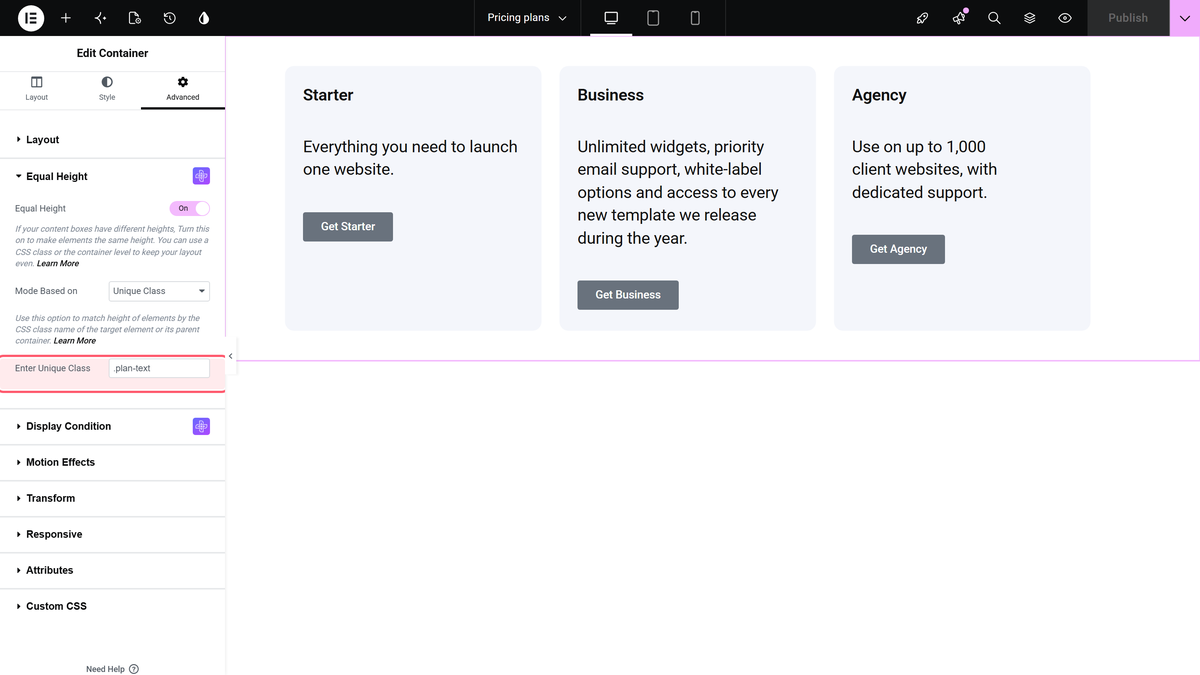The height and width of the screenshot is (675, 1200).
Task: Click purple plugin icon beside Equal Height
Action: tap(201, 176)
